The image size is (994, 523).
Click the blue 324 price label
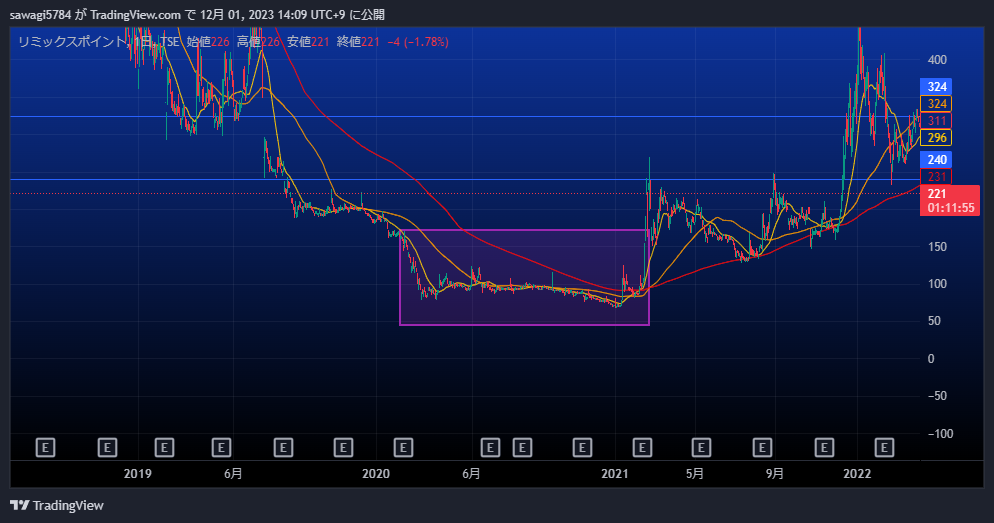[x=937, y=87]
